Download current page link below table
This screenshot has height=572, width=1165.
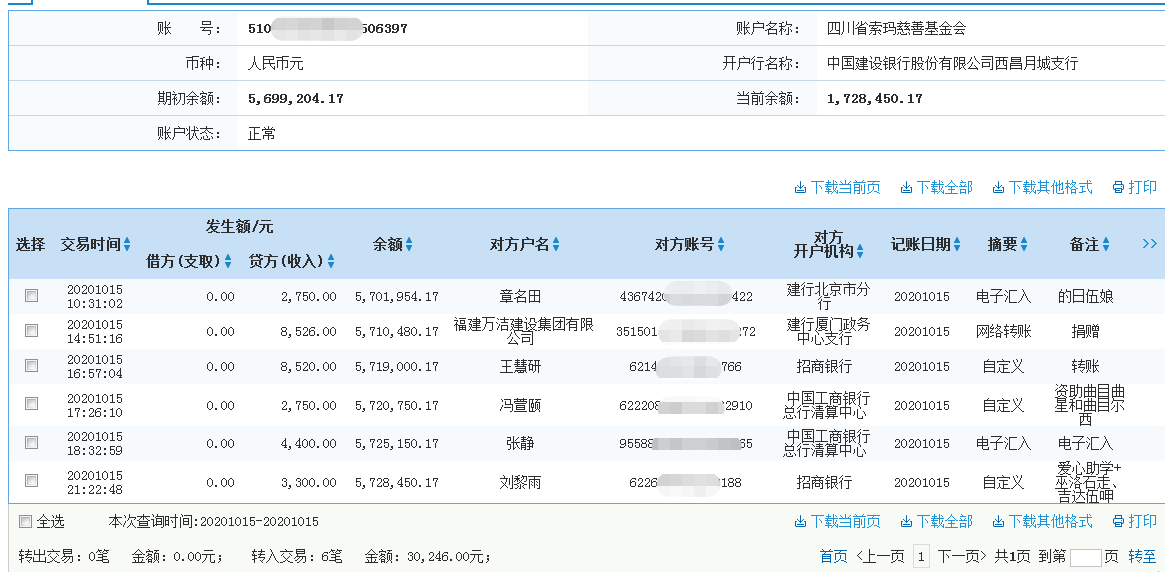pos(837,521)
